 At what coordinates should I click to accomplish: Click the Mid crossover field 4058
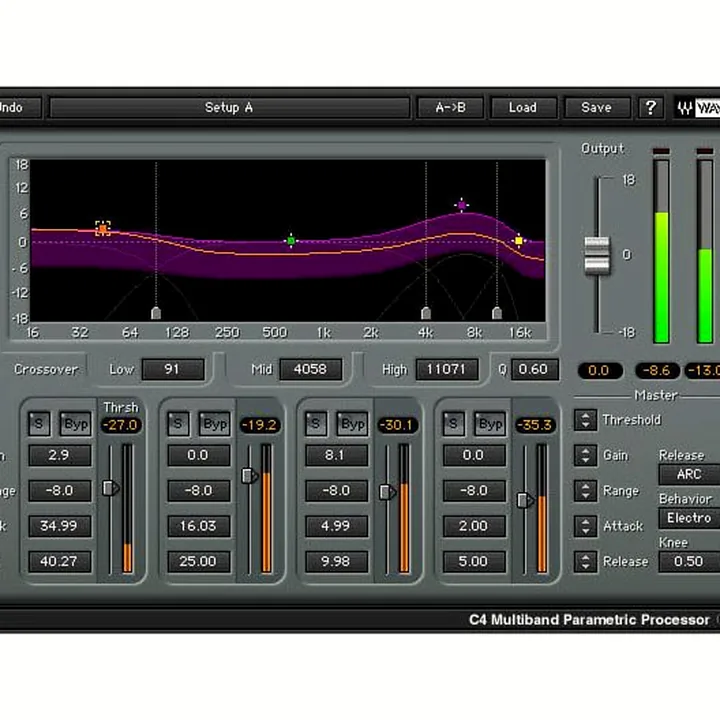click(311, 369)
